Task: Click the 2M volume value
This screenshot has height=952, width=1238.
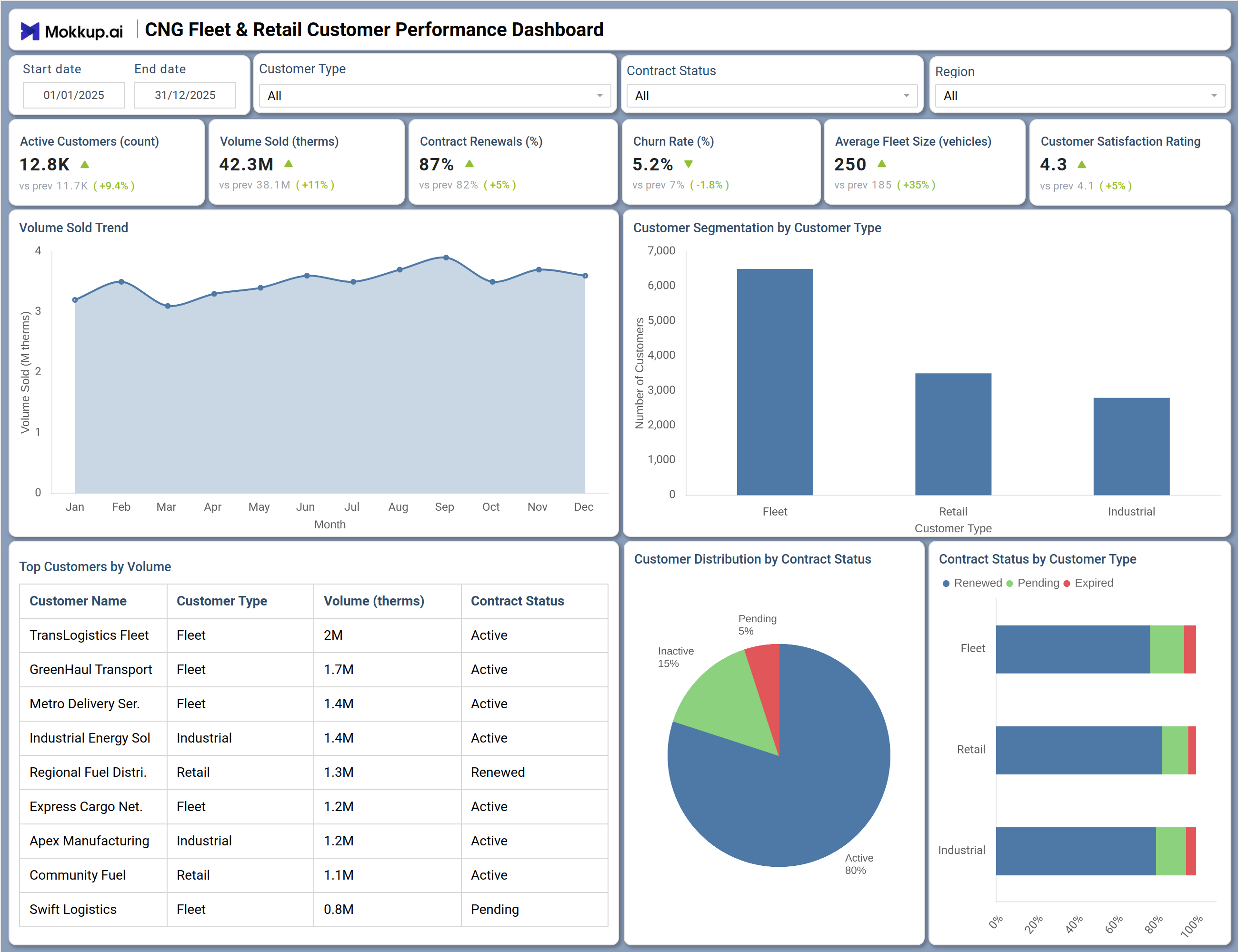Action: pyautogui.click(x=333, y=635)
